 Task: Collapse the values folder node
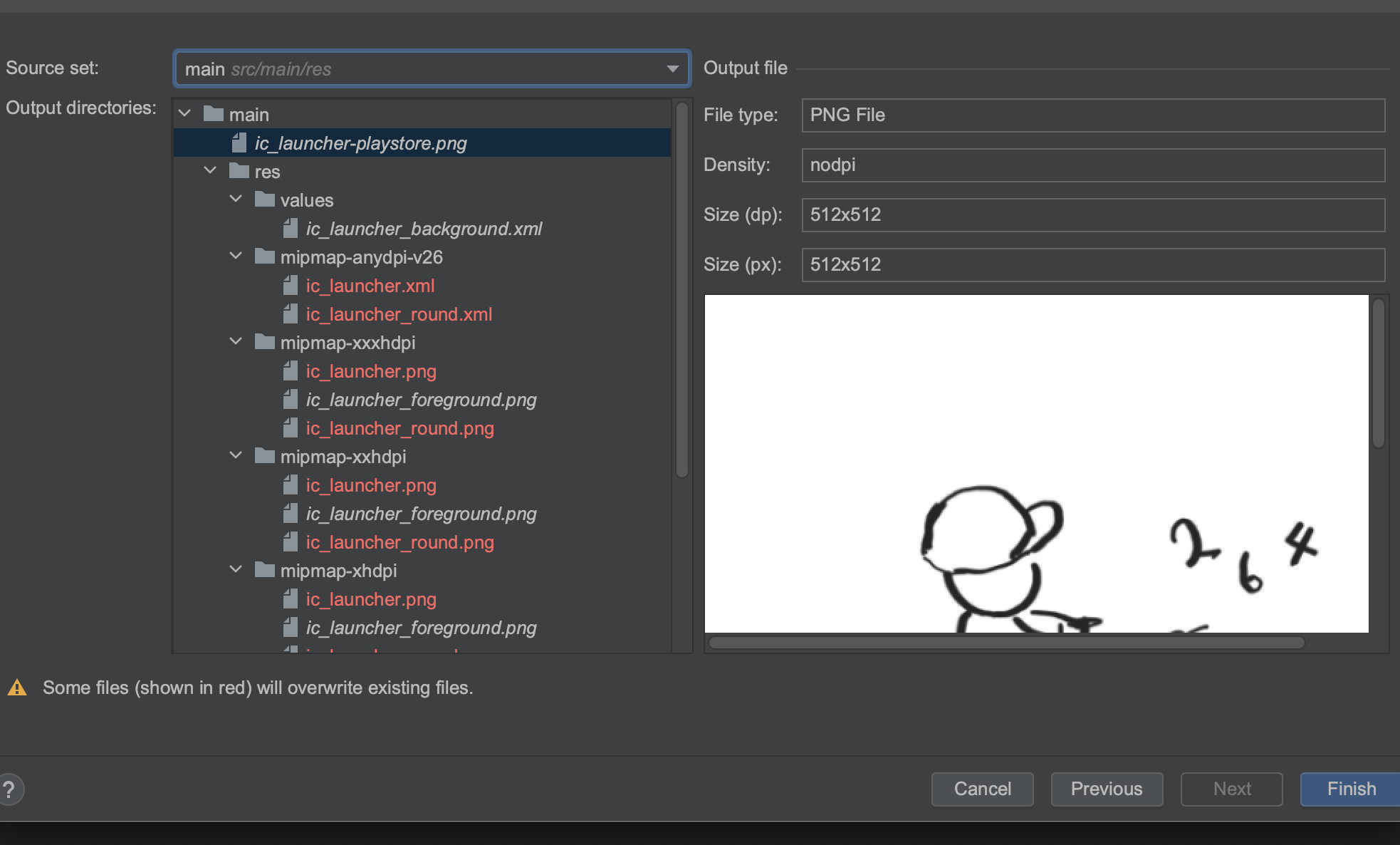[236, 199]
